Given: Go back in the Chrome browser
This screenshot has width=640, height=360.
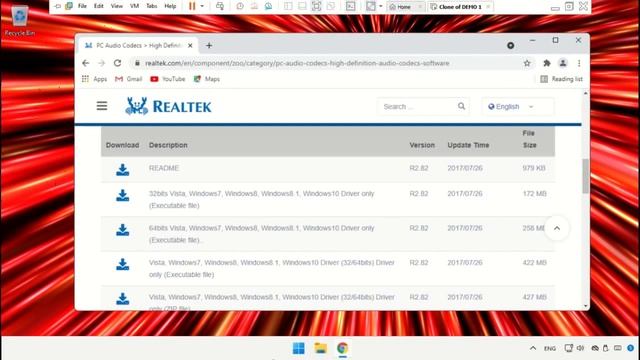Looking at the screenshot, I should (x=85, y=63).
